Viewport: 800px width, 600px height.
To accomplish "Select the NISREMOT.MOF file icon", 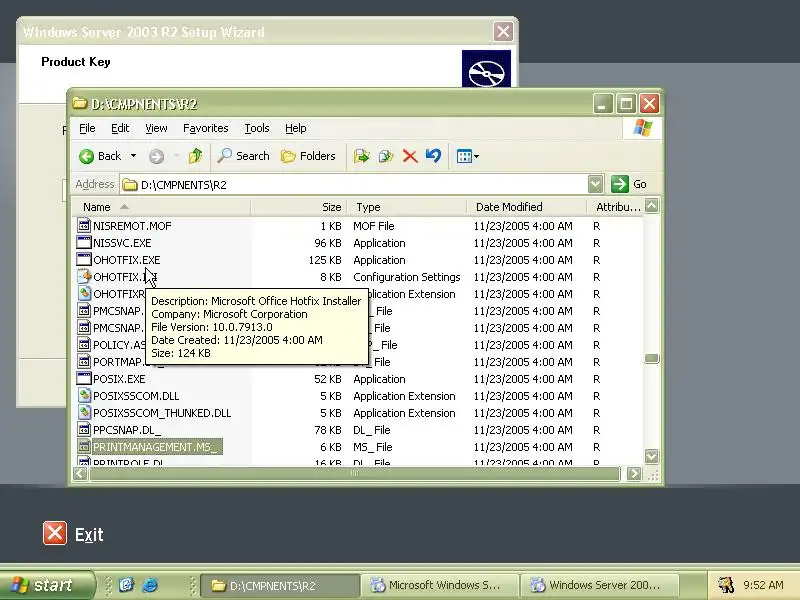I will [x=84, y=225].
